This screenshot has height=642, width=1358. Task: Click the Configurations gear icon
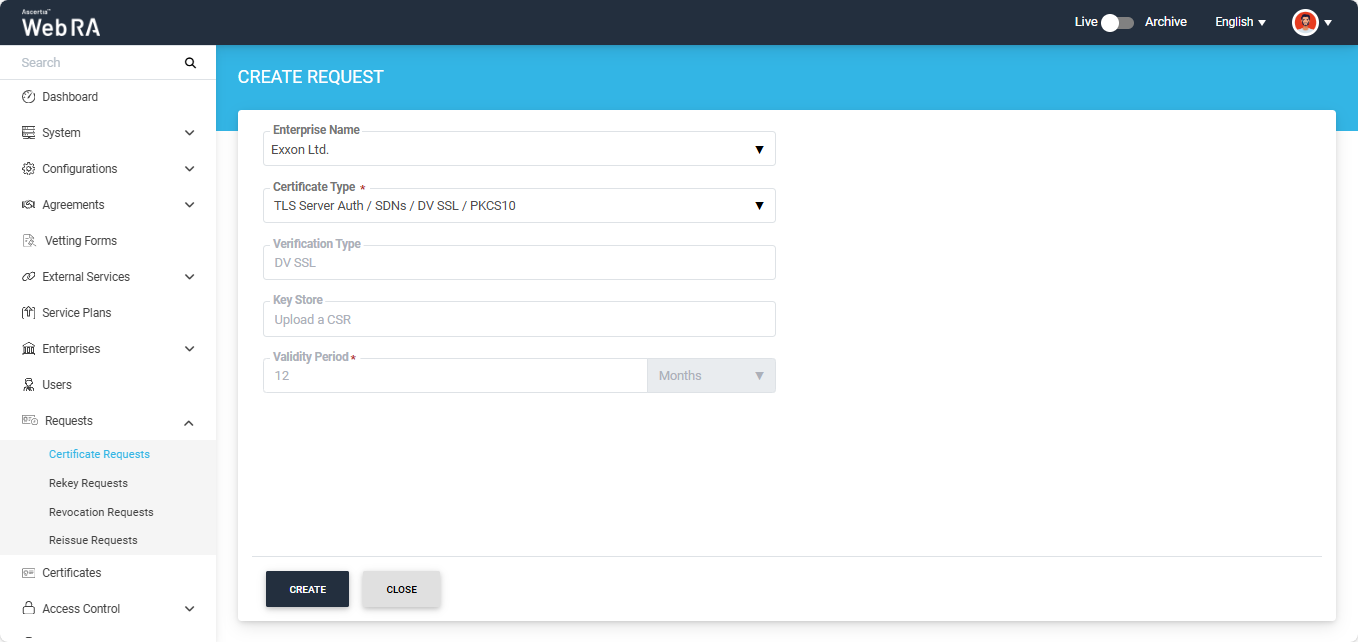click(x=29, y=169)
